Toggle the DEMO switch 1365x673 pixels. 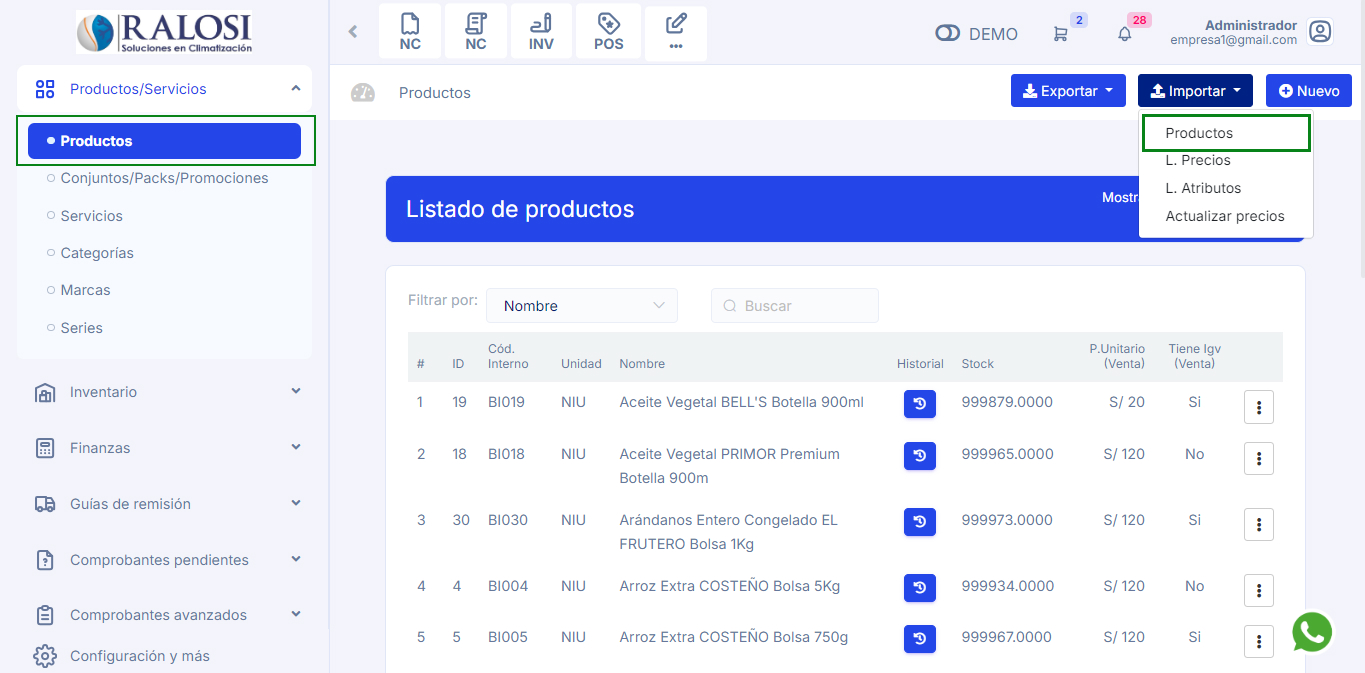tap(947, 34)
